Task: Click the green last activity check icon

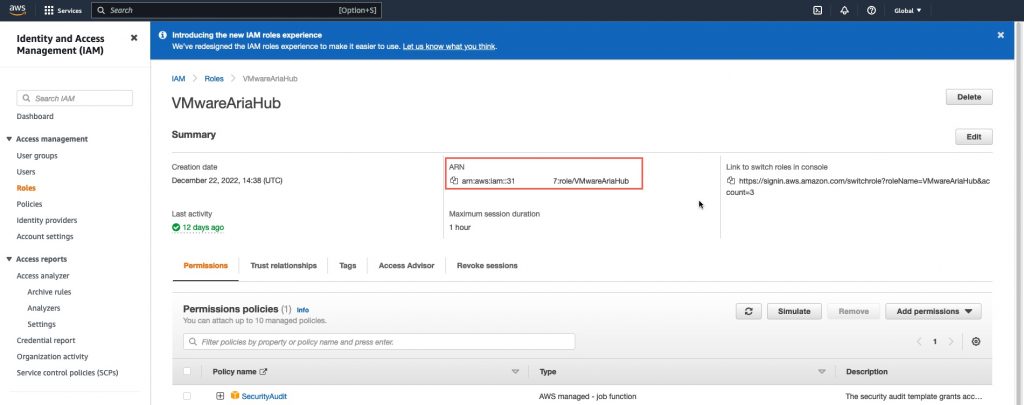Action: 176,227
